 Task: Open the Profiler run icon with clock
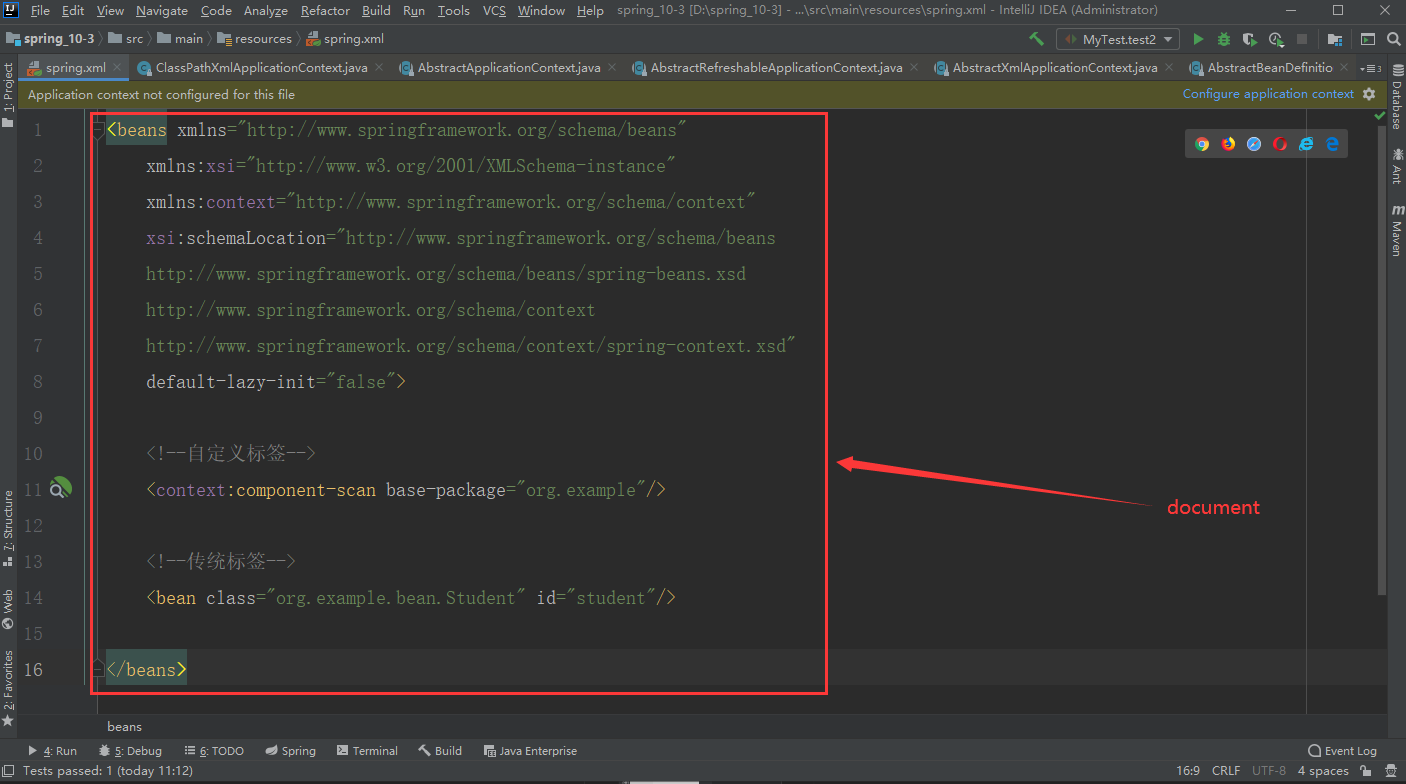tap(1276, 39)
